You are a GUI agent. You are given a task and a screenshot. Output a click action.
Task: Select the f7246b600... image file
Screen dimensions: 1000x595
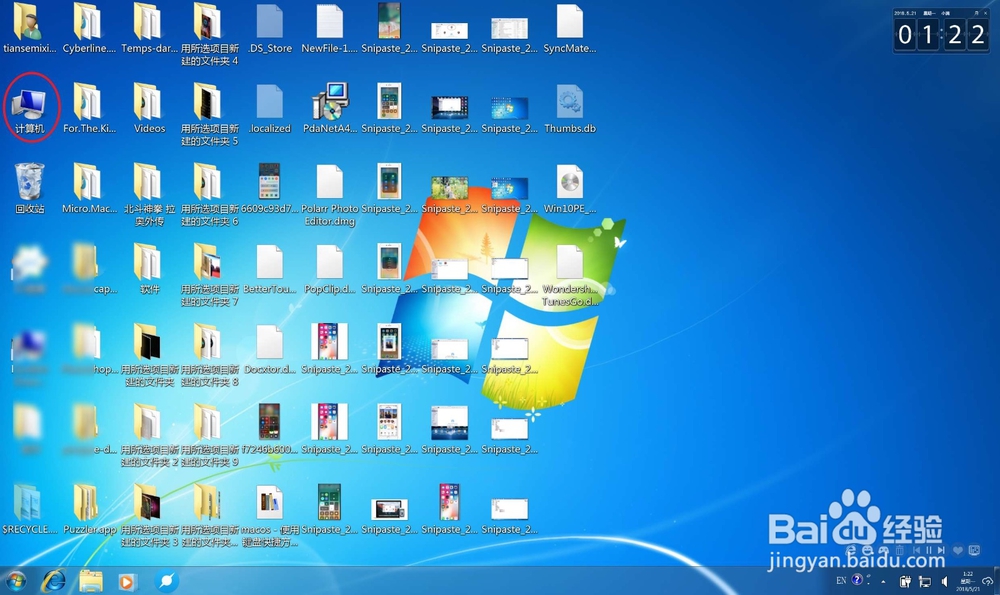tap(270, 430)
